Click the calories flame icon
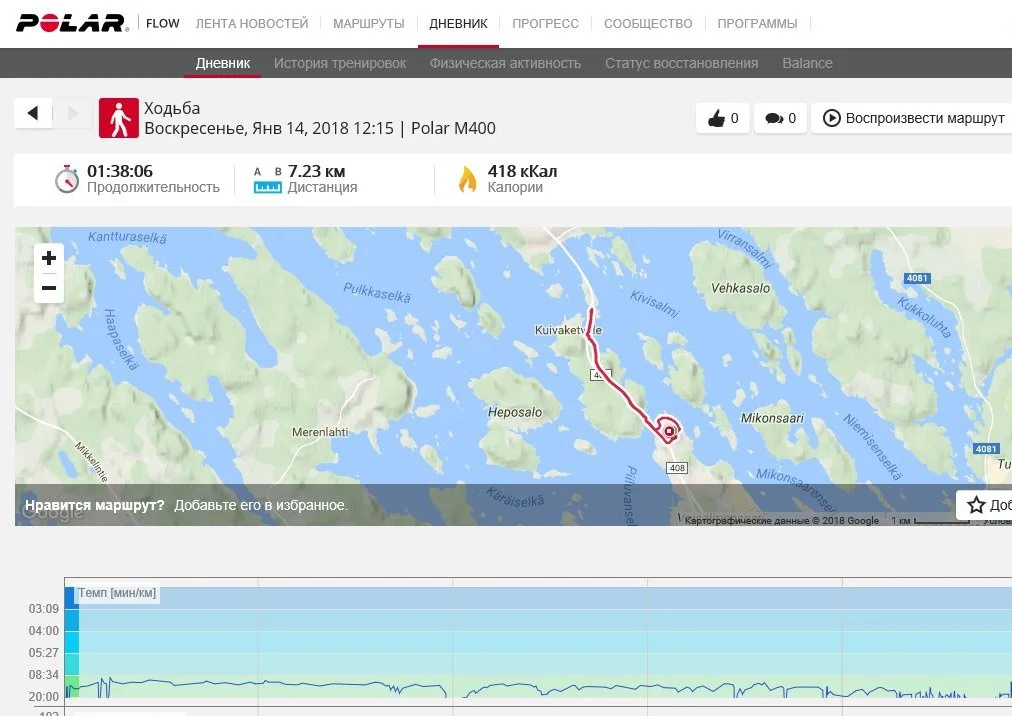Image resolution: width=1012 pixels, height=716 pixels. point(467,179)
